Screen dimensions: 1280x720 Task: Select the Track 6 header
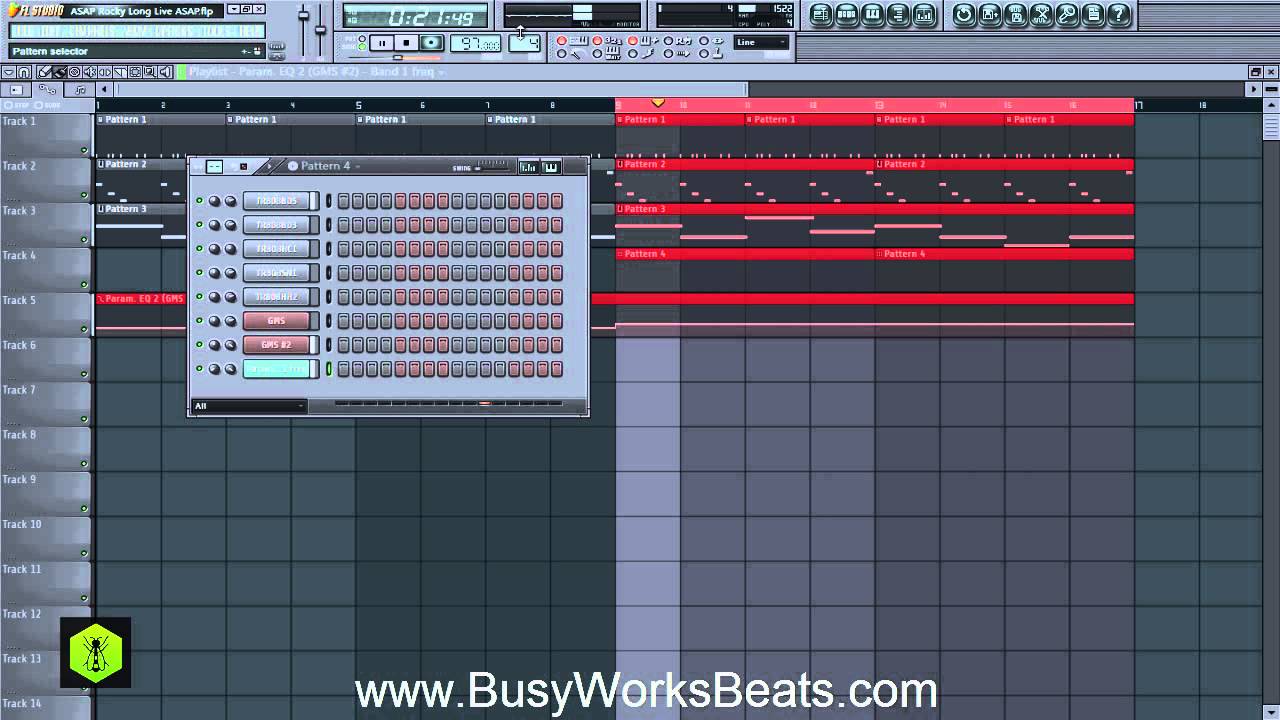[46, 358]
